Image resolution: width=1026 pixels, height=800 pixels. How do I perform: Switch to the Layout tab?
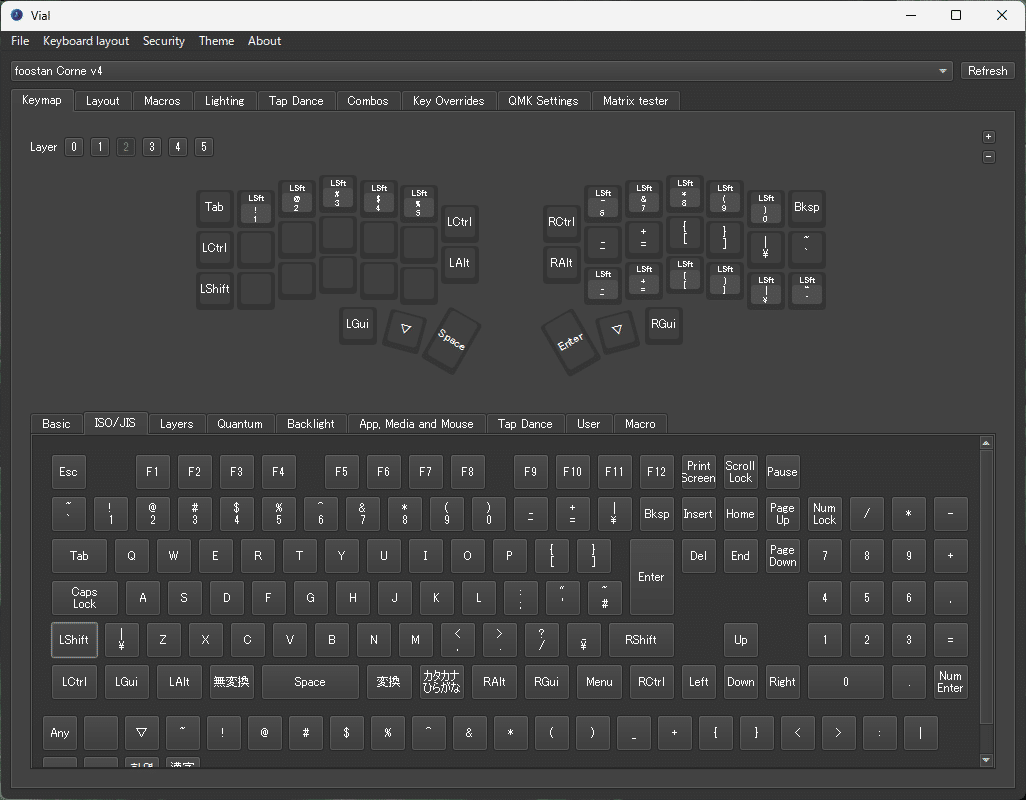point(103,101)
